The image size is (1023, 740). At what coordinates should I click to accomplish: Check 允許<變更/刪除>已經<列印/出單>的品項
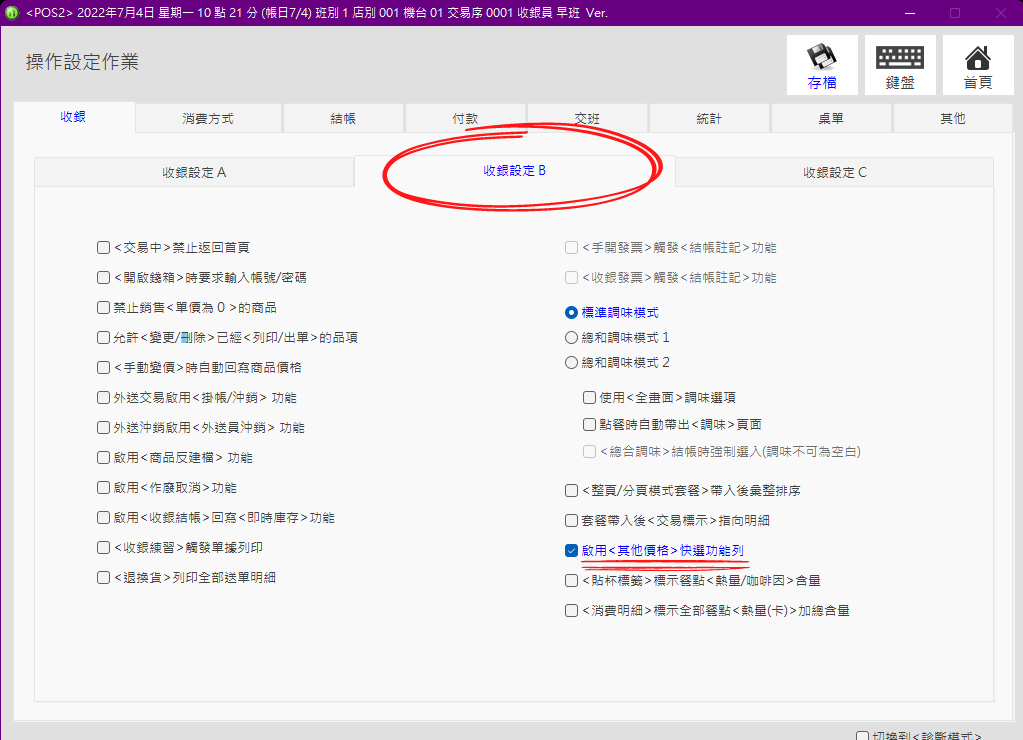point(103,337)
